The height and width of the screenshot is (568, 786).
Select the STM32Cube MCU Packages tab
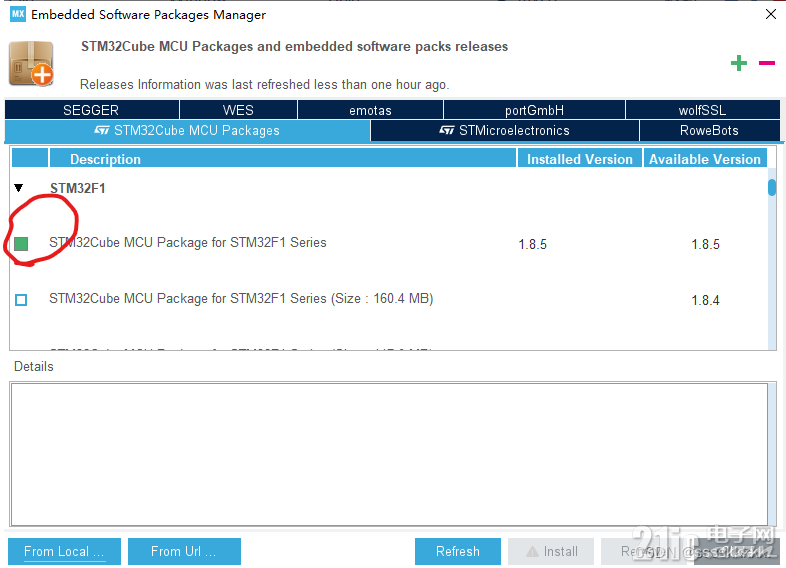187,131
